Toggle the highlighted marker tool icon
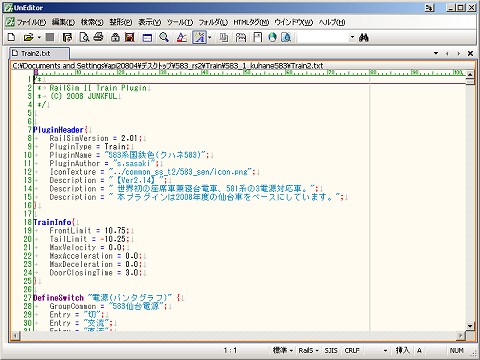480x360 pixels. pos(199,37)
